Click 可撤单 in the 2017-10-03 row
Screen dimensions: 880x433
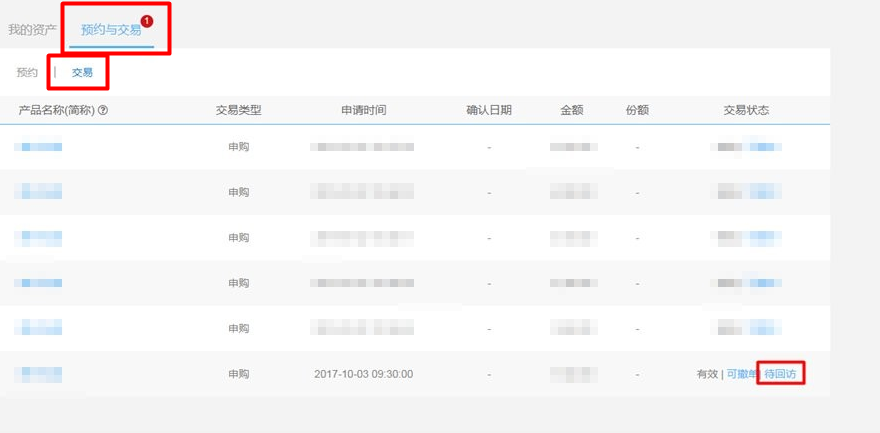coord(741,374)
